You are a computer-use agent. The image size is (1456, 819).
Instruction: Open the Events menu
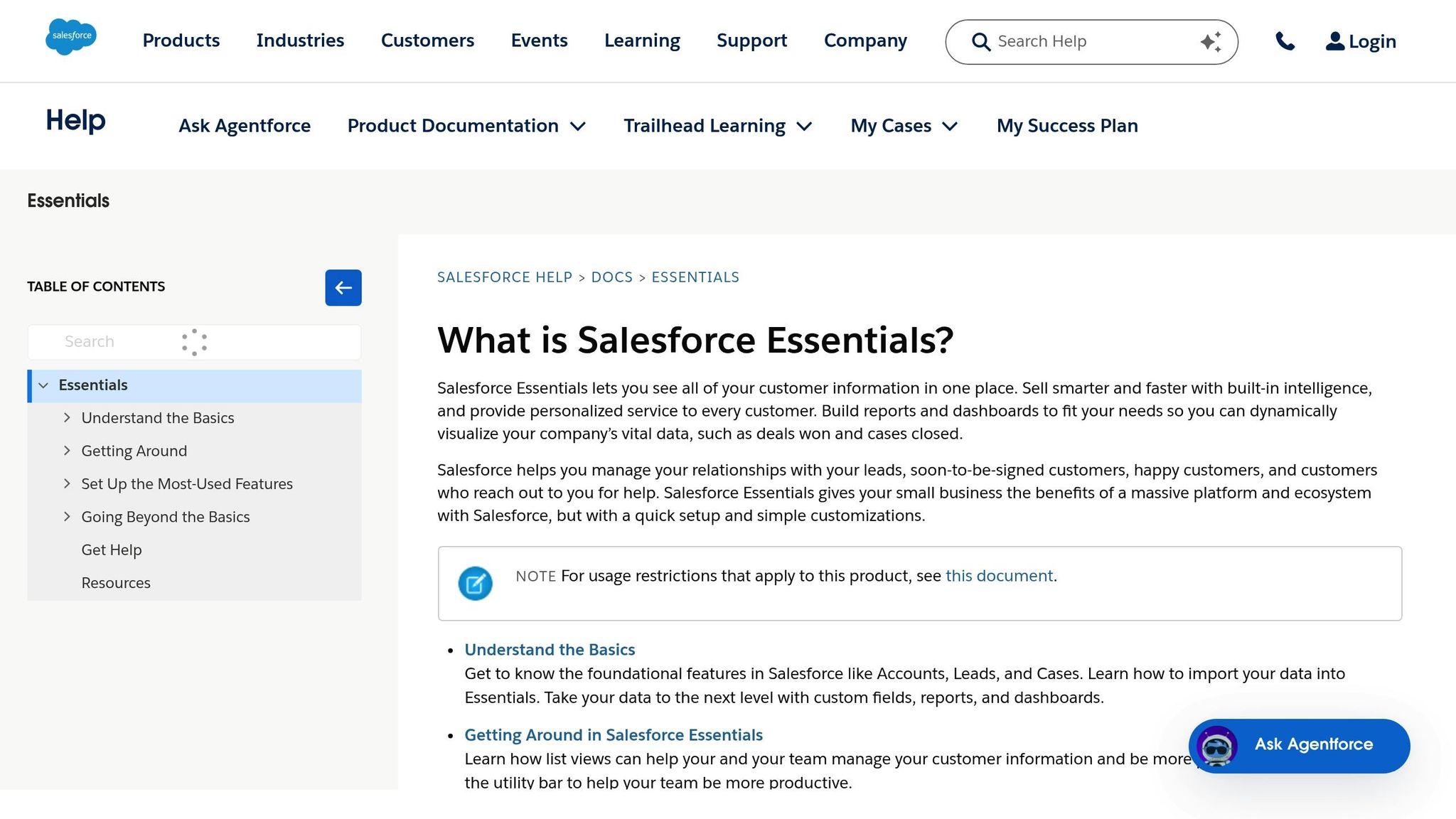[x=539, y=41]
